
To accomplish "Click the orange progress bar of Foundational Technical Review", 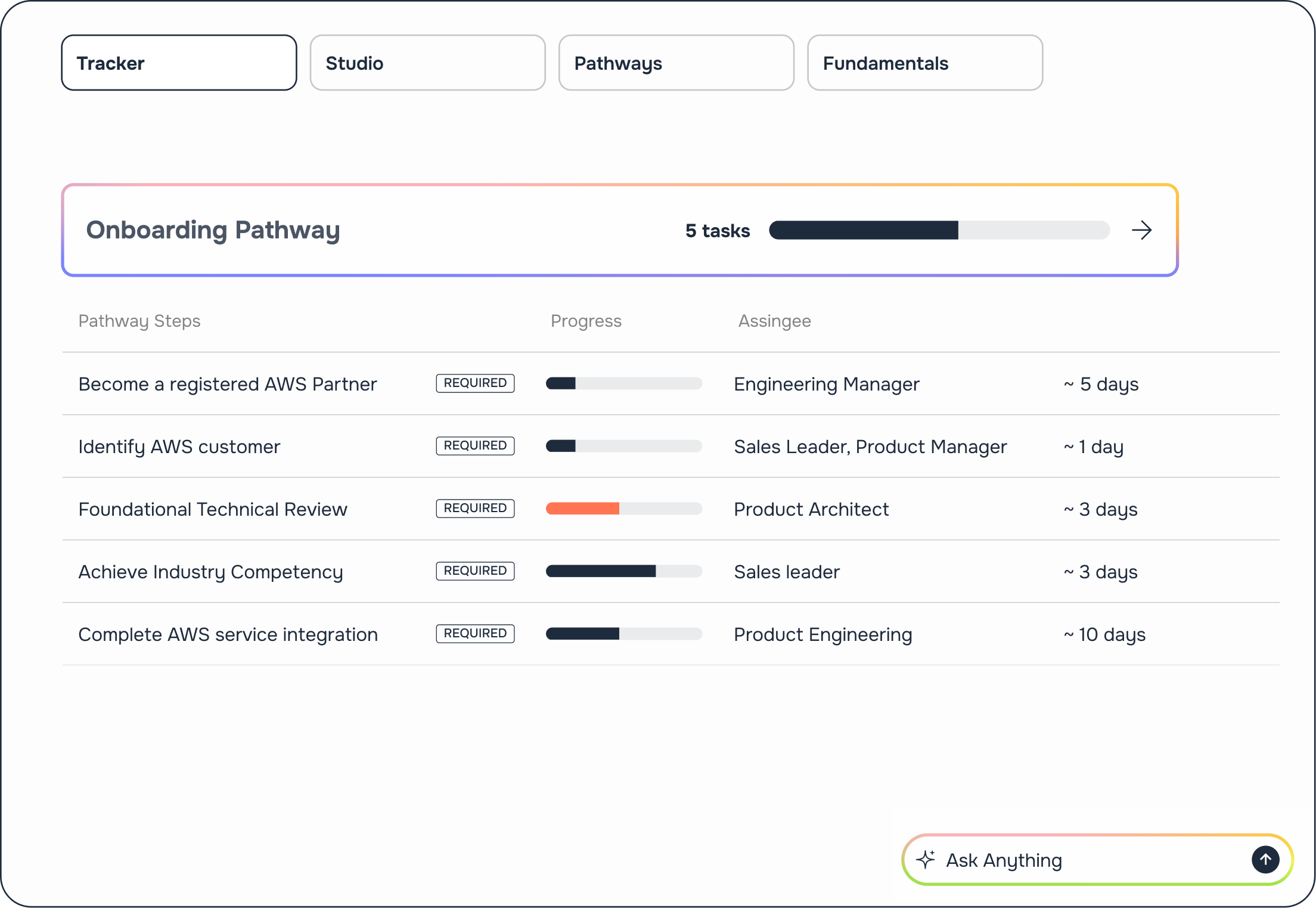I will tap(582, 509).
